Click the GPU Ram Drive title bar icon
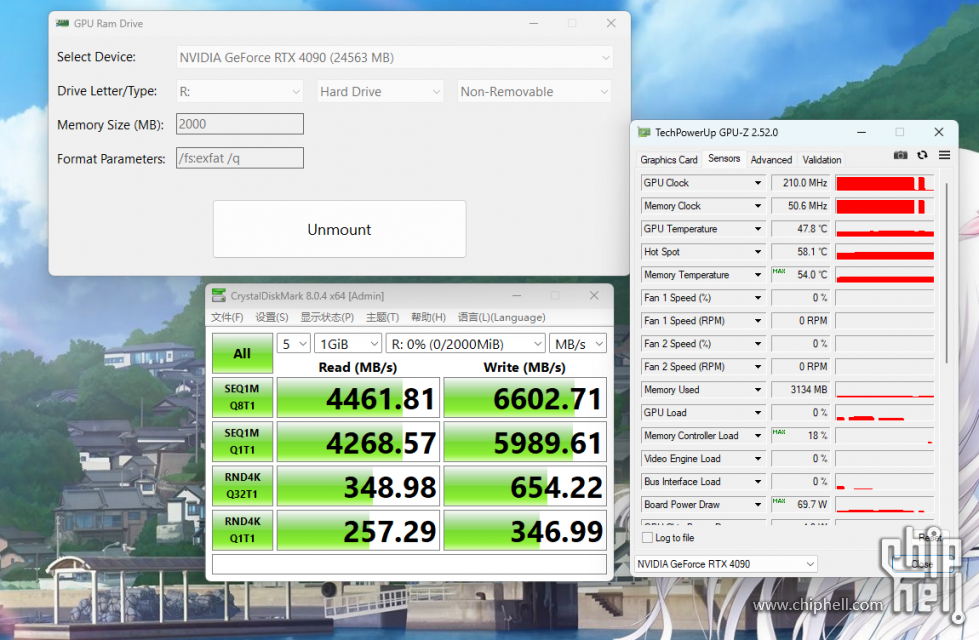 pos(62,23)
